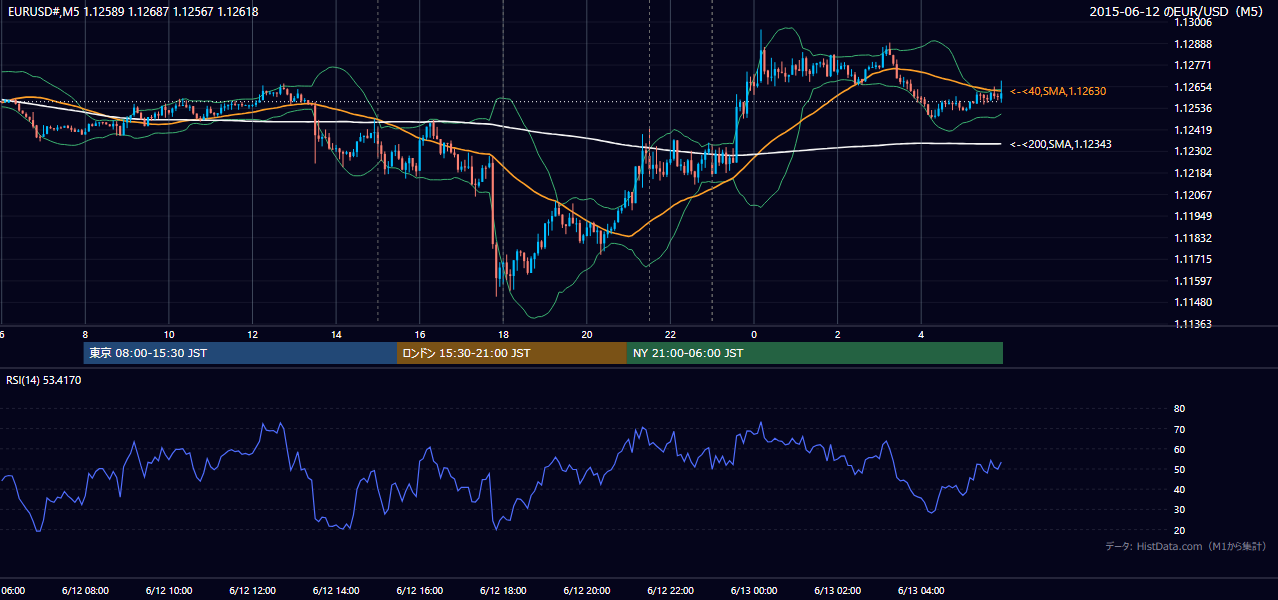Click the RSI scale 60 level
The image size is (1278, 600).
click(1179, 449)
